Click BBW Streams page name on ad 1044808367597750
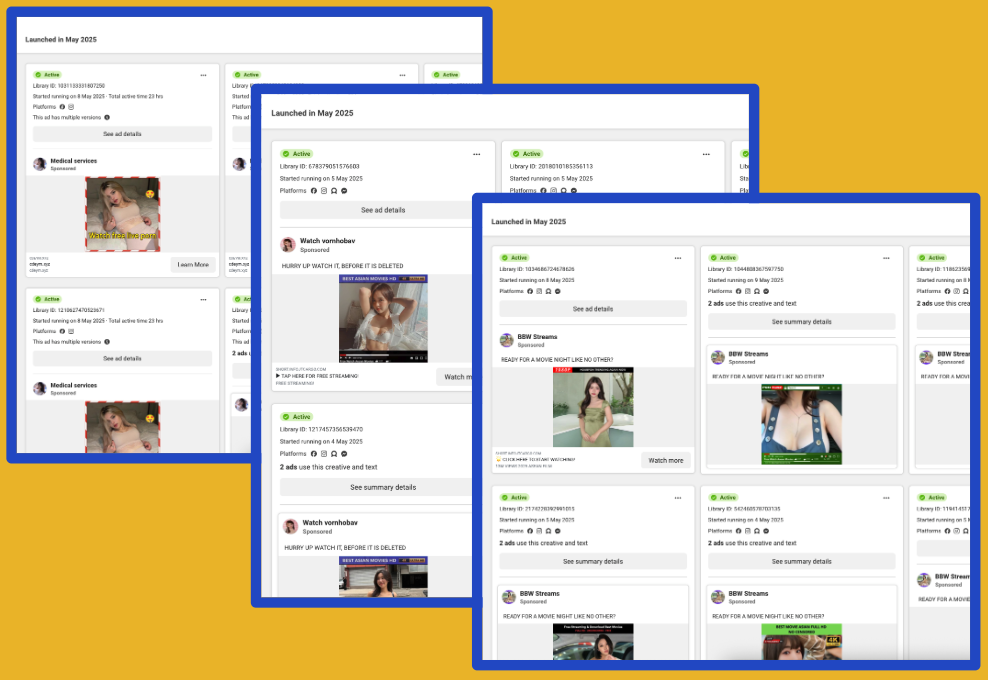This screenshot has width=988, height=680. 749,354
